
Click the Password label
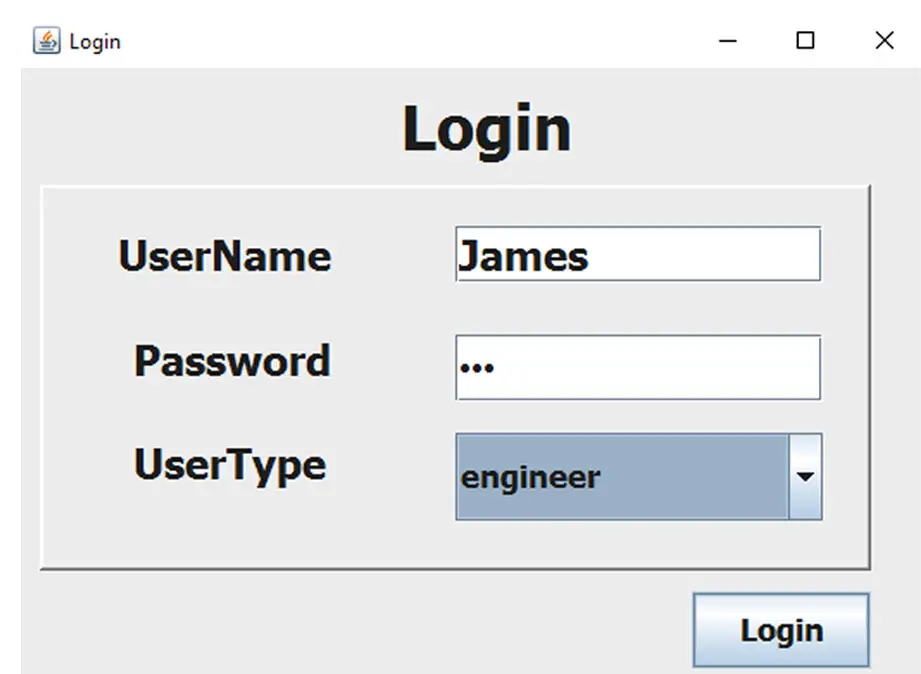(x=231, y=363)
